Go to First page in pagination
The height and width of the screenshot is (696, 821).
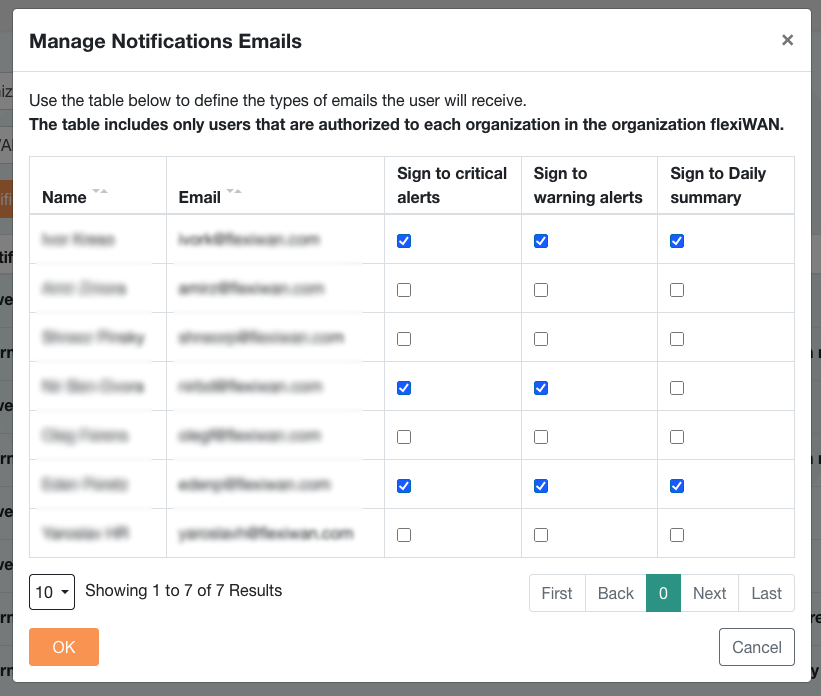(x=557, y=593)
